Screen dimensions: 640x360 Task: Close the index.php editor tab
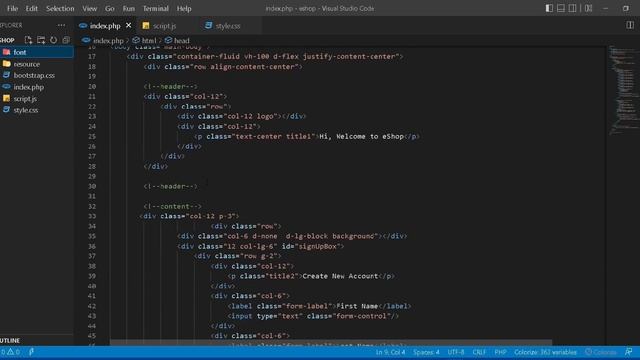click(129, 25)
